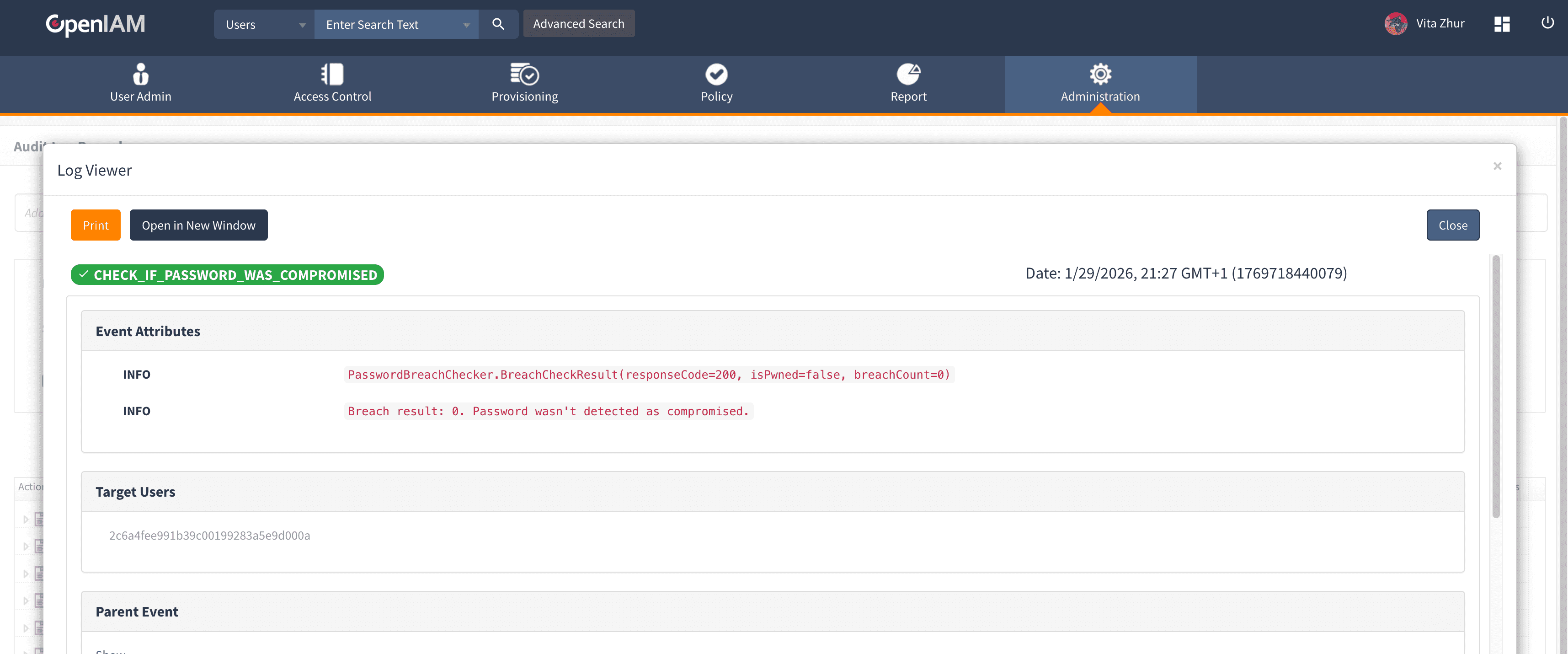
Task: Open the Report menu
Action: tap(908, 84)
